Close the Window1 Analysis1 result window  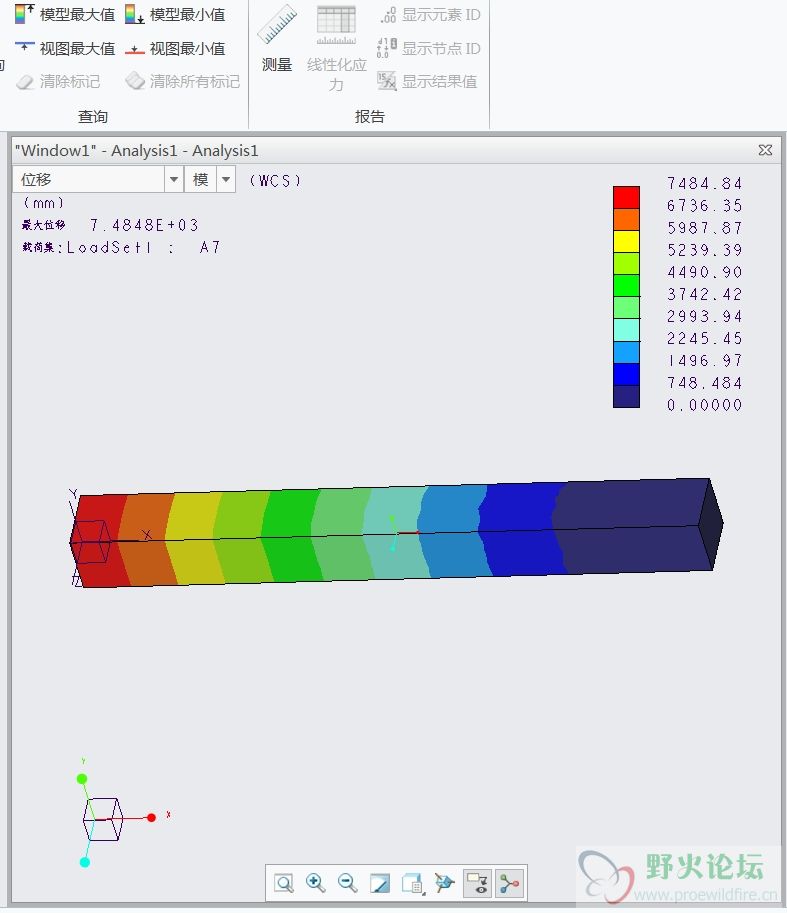765,150
